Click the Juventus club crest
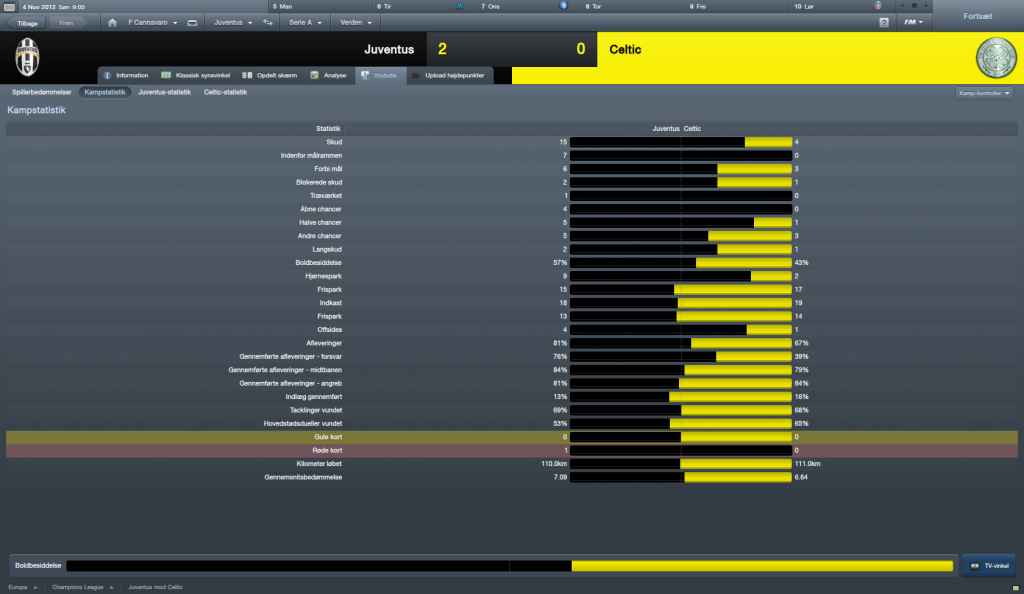 pyautogui.click(x=27, y=57)
